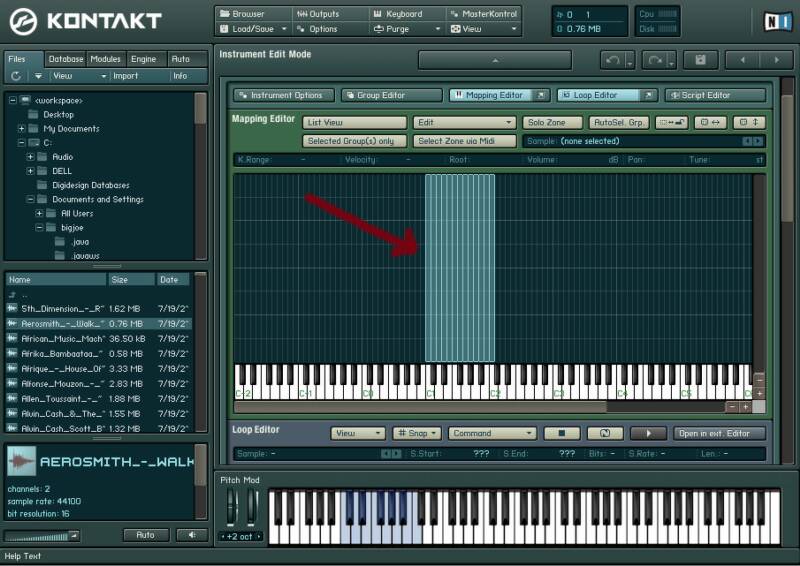This screenshot has height=566, width=800.
Task: Click the Kontakt logo icon
Action: point(23,22)
